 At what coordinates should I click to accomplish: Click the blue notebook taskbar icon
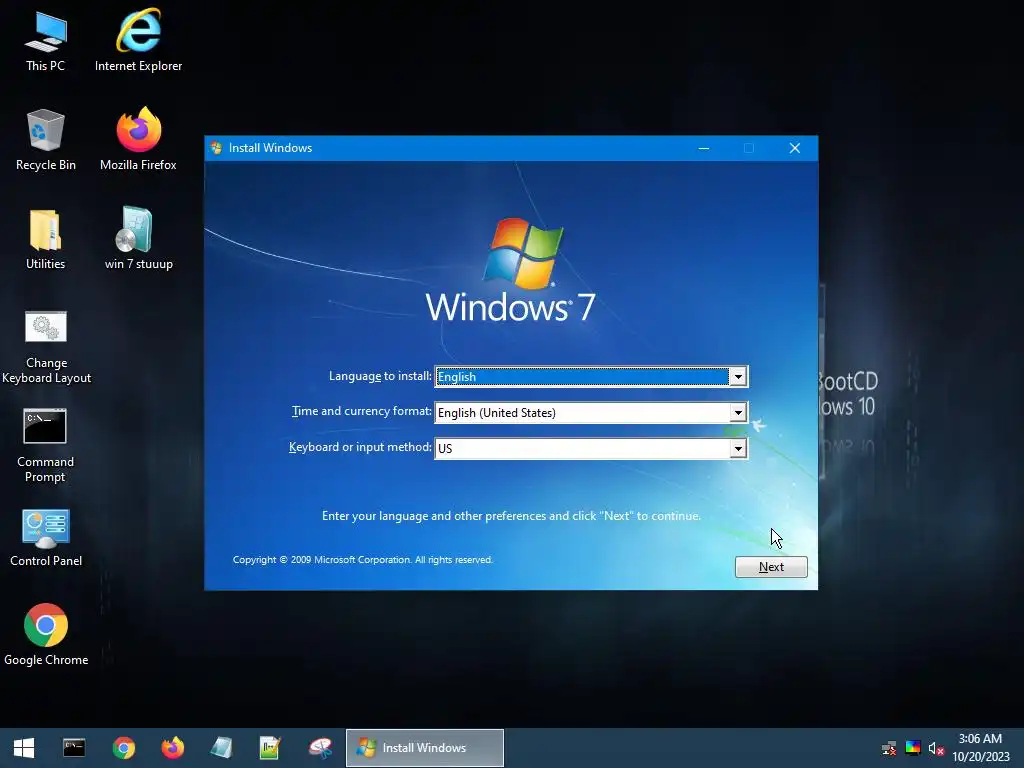click(222, 748)
